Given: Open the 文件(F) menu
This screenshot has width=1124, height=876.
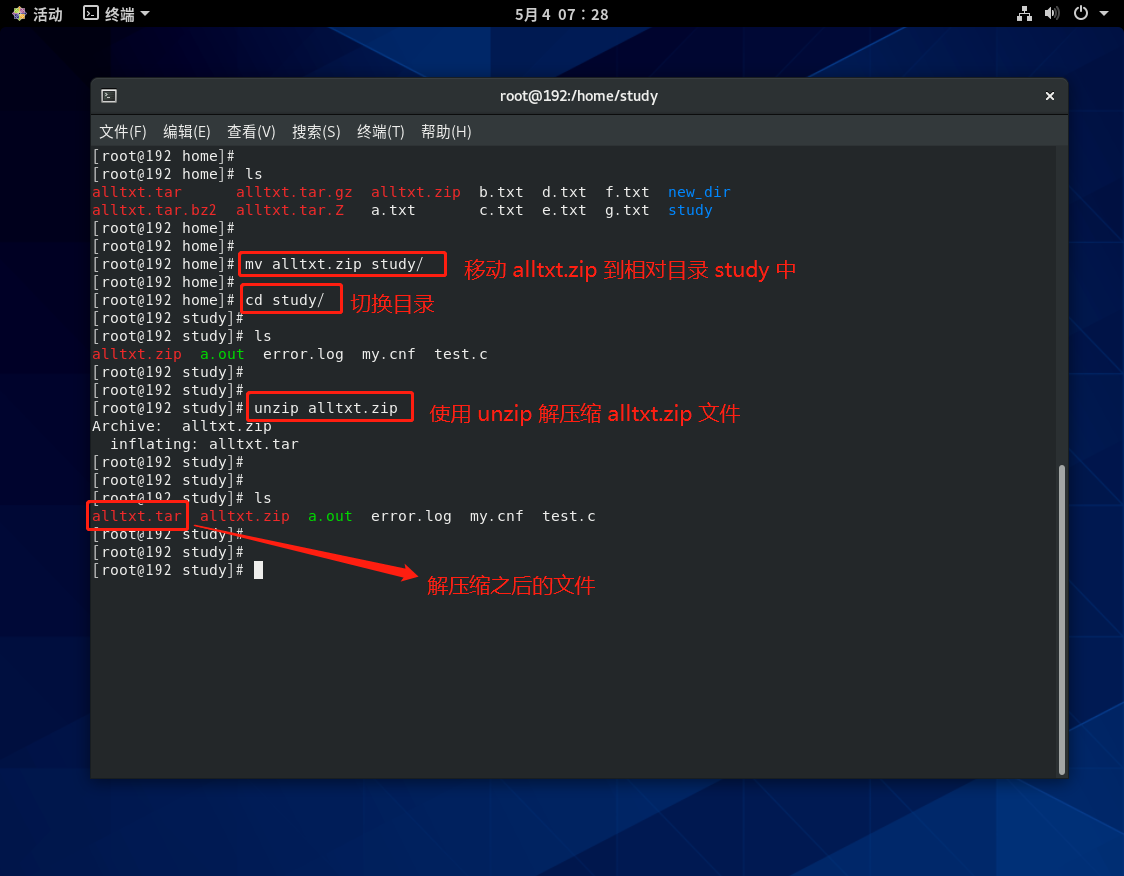Looking at the screenshot, I should coord(122,132).
